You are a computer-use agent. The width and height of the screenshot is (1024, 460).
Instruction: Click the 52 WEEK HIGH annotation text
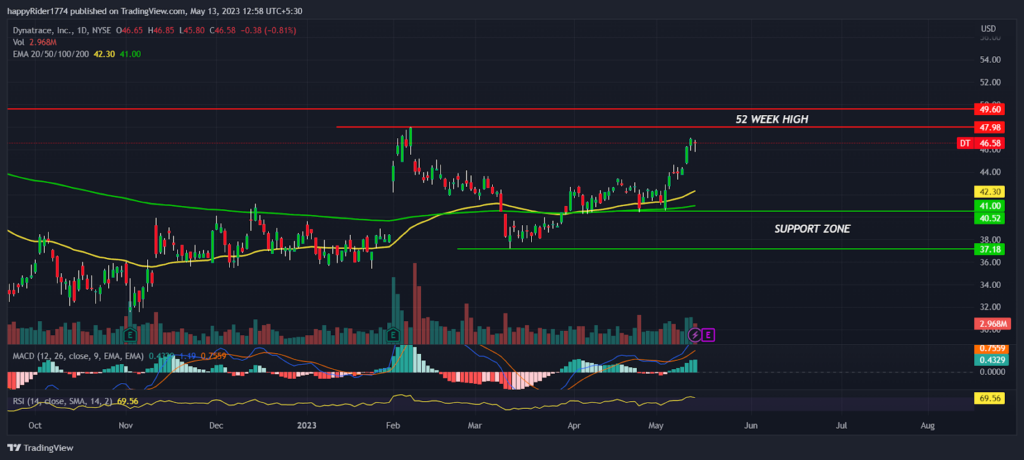point(773,119)
